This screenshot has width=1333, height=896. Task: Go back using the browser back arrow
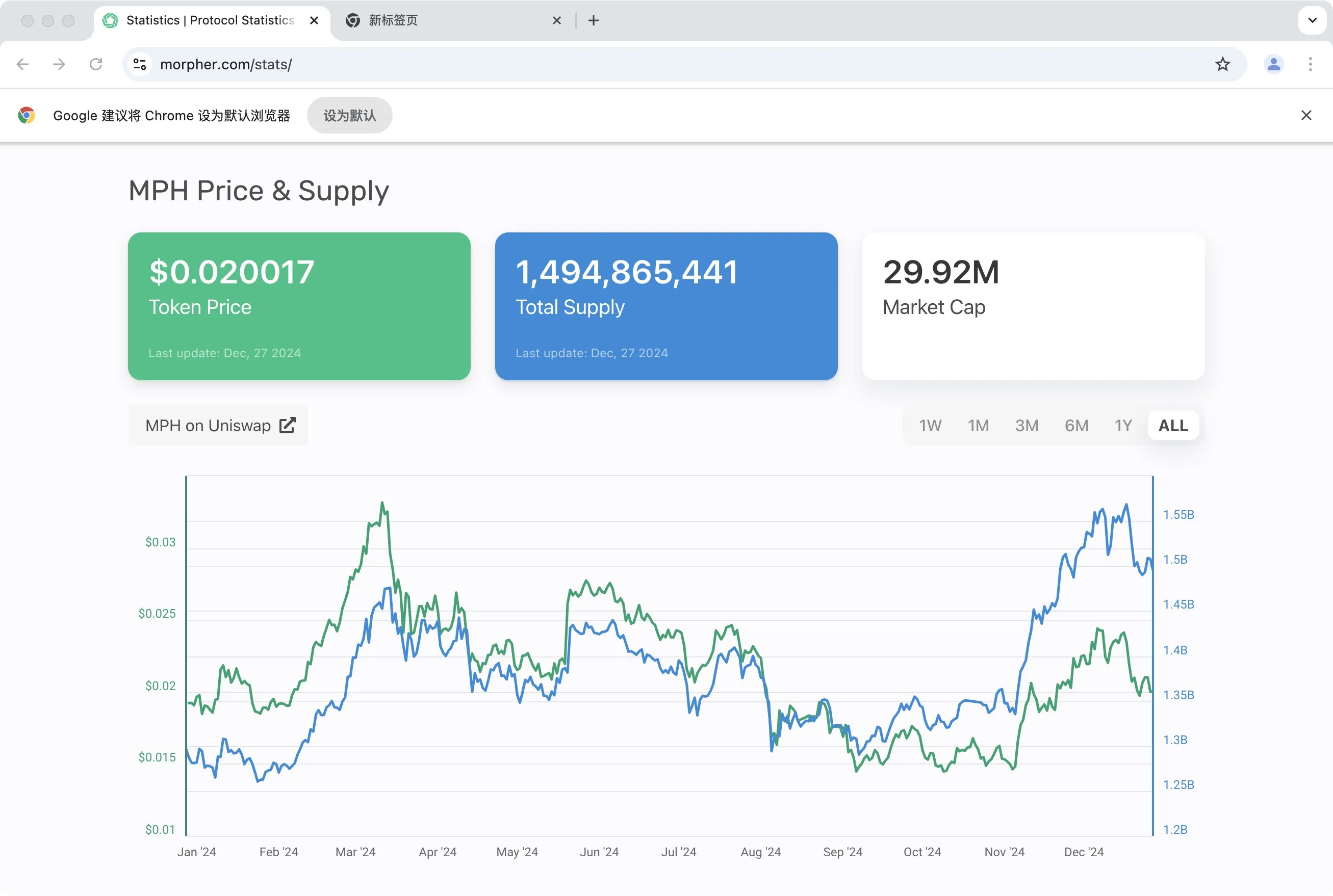pyautogui.click(x=23, y=64)
